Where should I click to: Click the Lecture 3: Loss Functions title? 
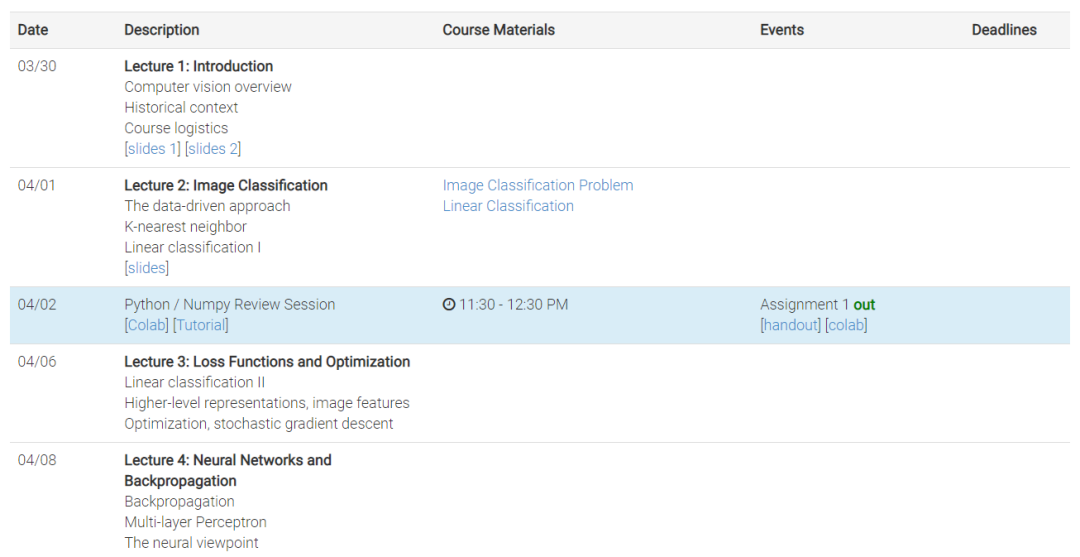coord(267,362)
